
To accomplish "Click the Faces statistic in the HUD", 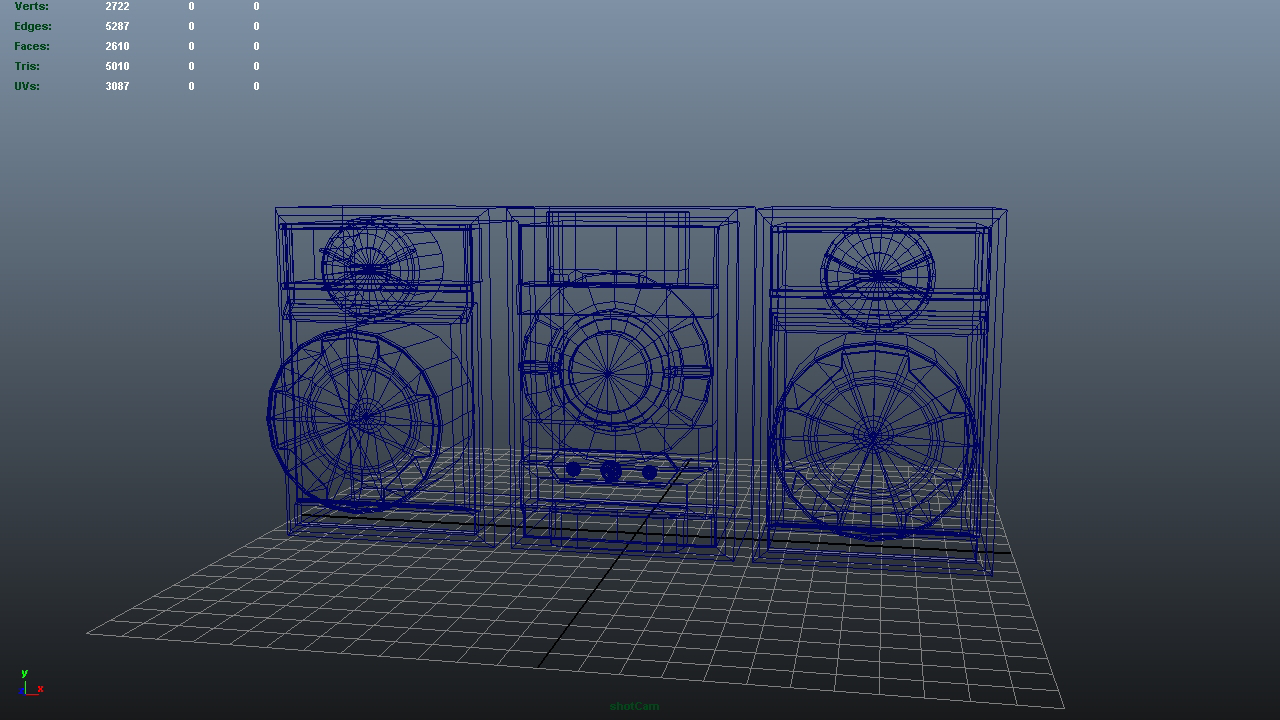I will coord(31,46).
